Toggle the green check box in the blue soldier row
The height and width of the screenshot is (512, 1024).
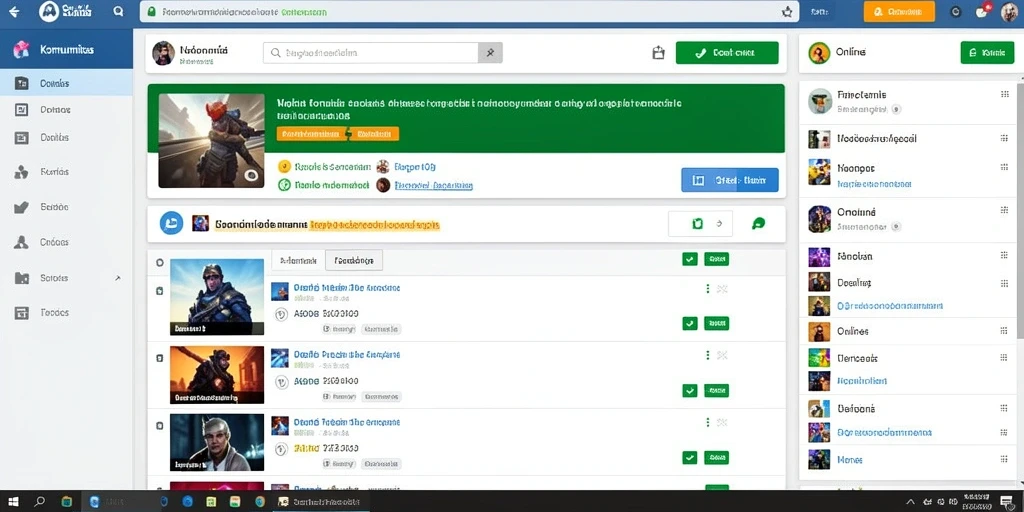coord(690,323)
